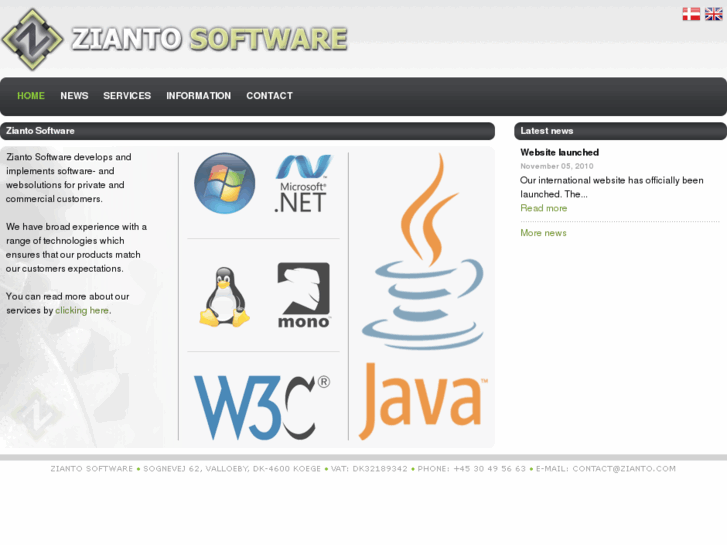727x545 pixels.
Task: Click the W3C logo
Action: click(x=262, y=407)
